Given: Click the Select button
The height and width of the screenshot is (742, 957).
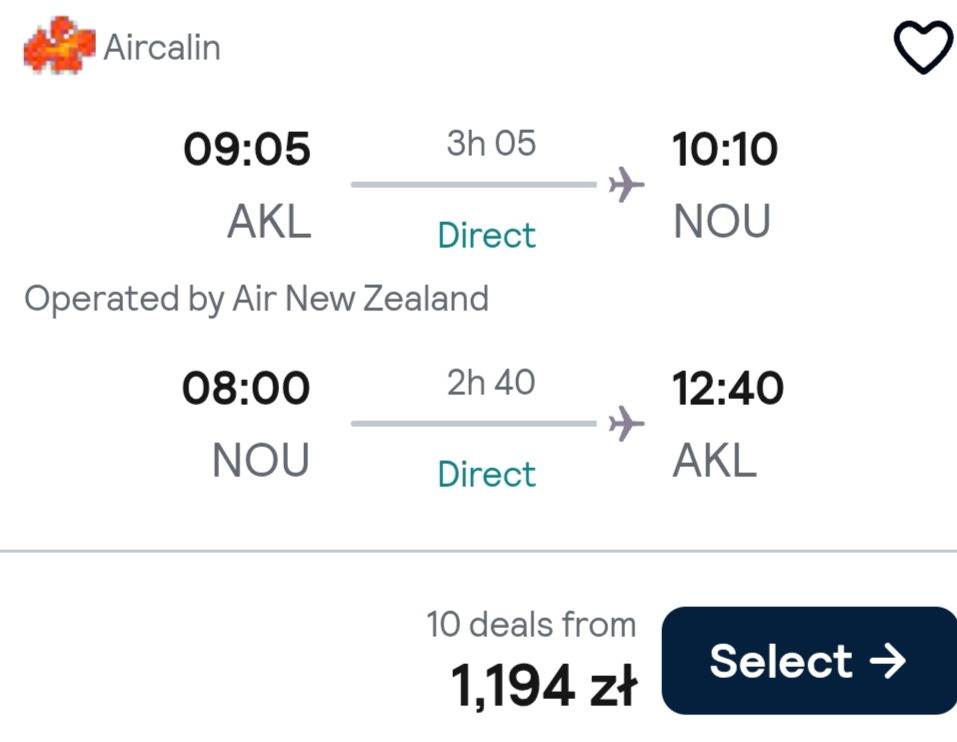Looking at the screenshot, I should point(809,660).
